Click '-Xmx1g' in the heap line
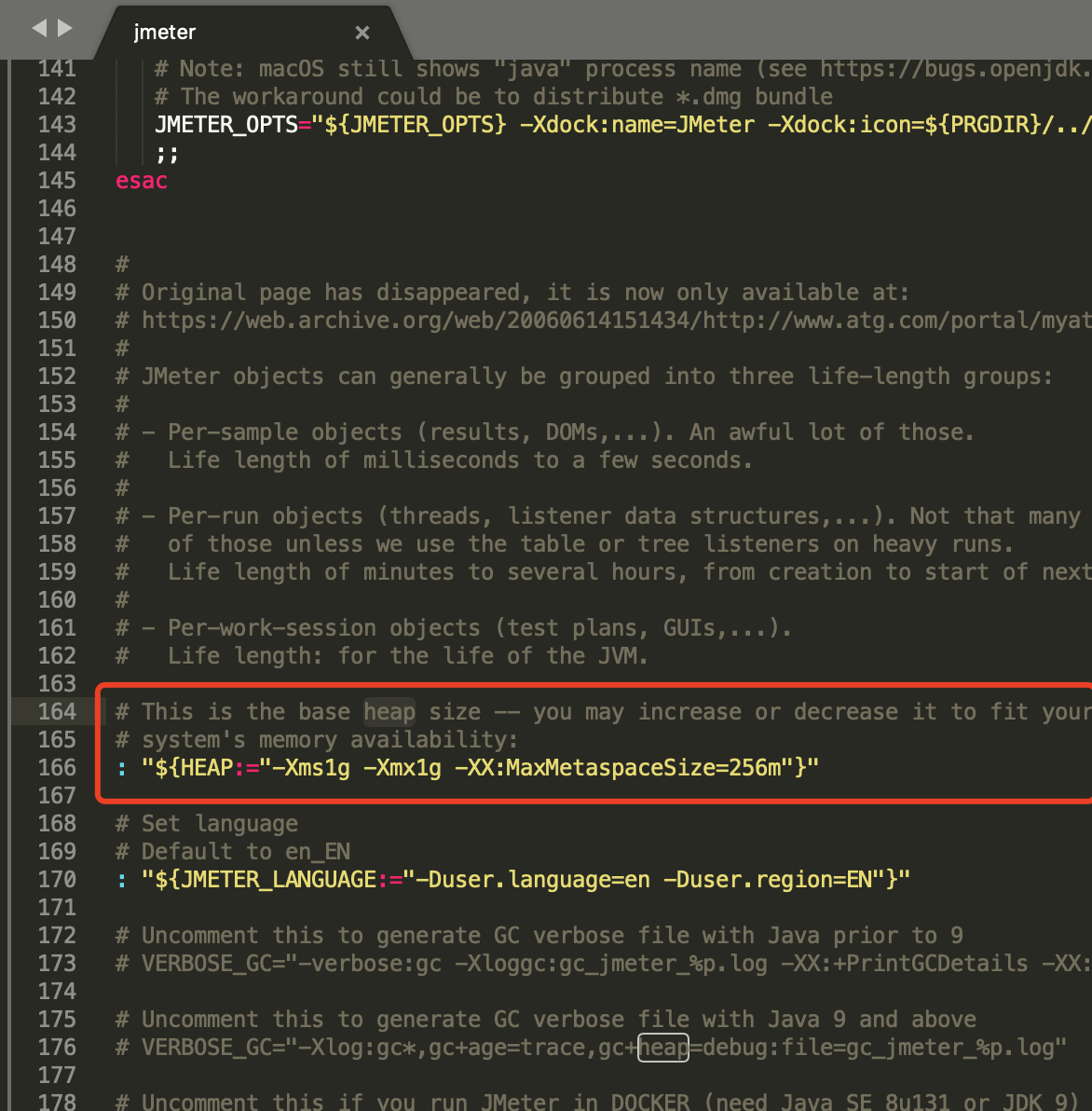1092x1111 pixels. click(x=403, y=767)
